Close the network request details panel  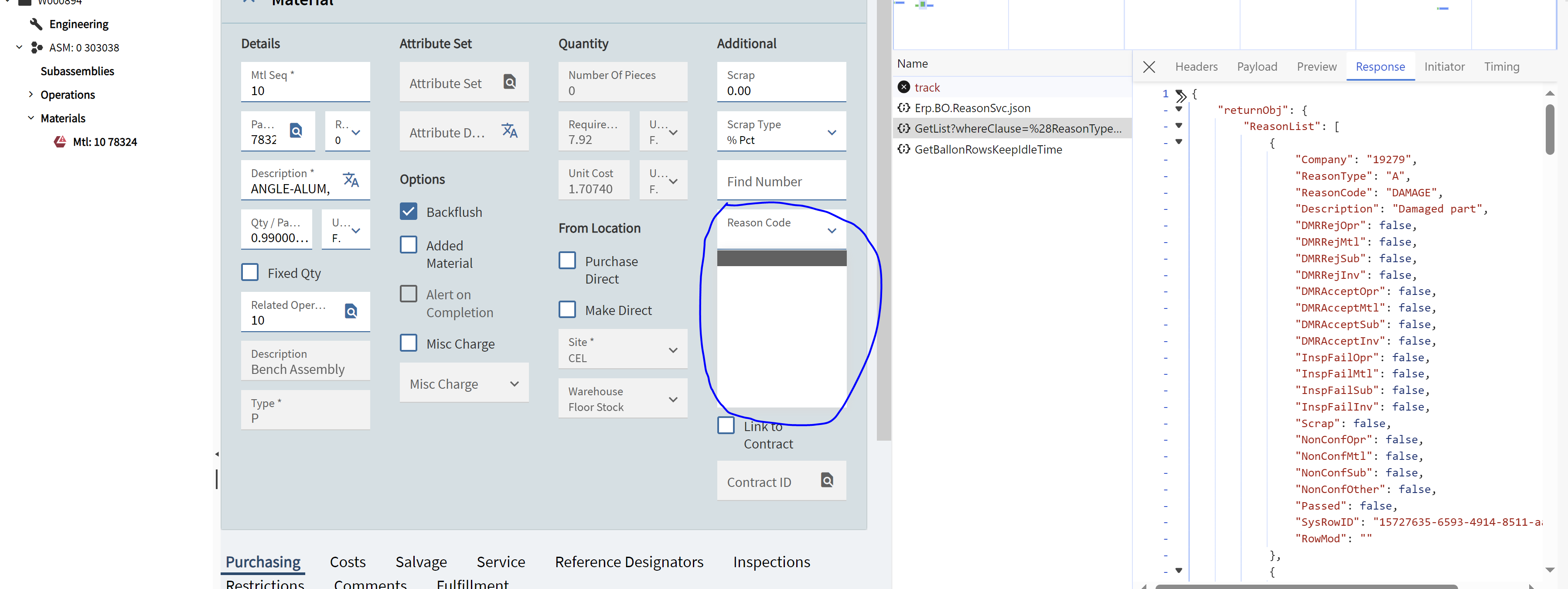pos(1149,67)
